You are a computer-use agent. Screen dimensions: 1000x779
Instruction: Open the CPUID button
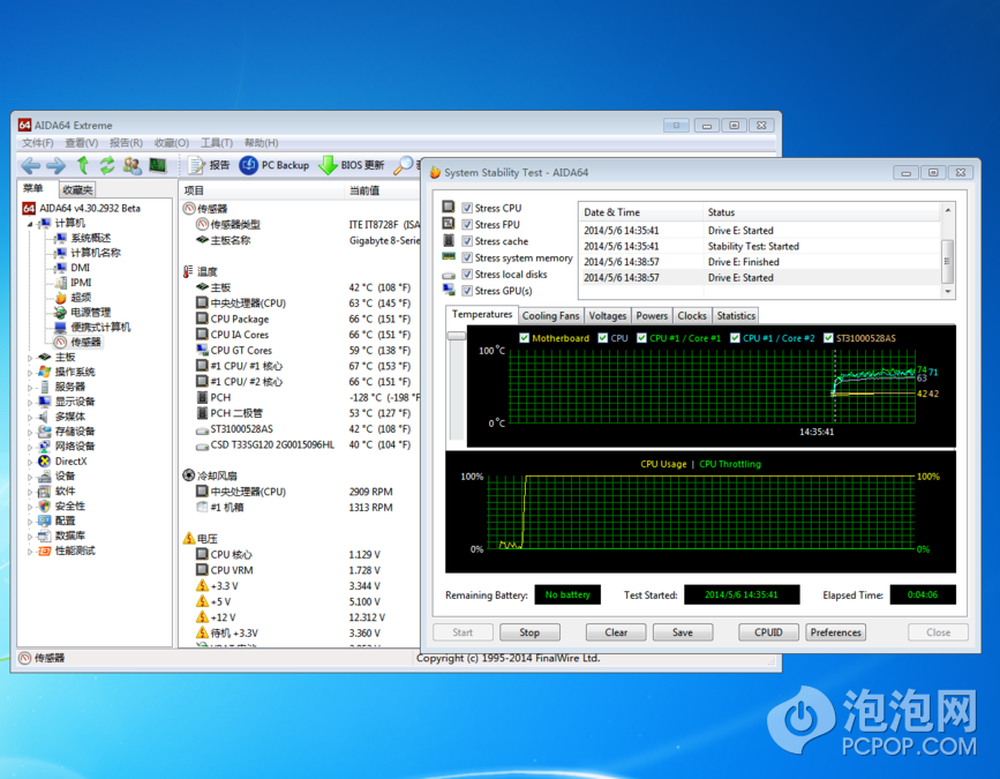tap(768, 632)
